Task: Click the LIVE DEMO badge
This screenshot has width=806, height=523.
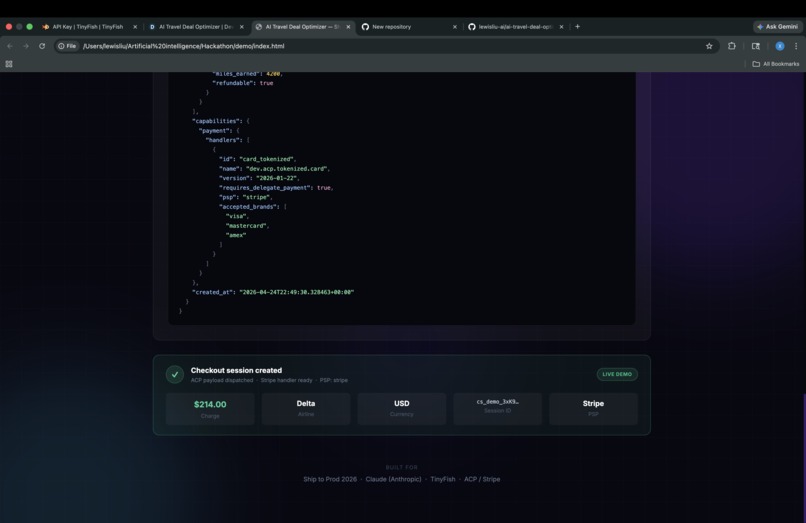Action: pyautogui.click(x=617, y=374)
